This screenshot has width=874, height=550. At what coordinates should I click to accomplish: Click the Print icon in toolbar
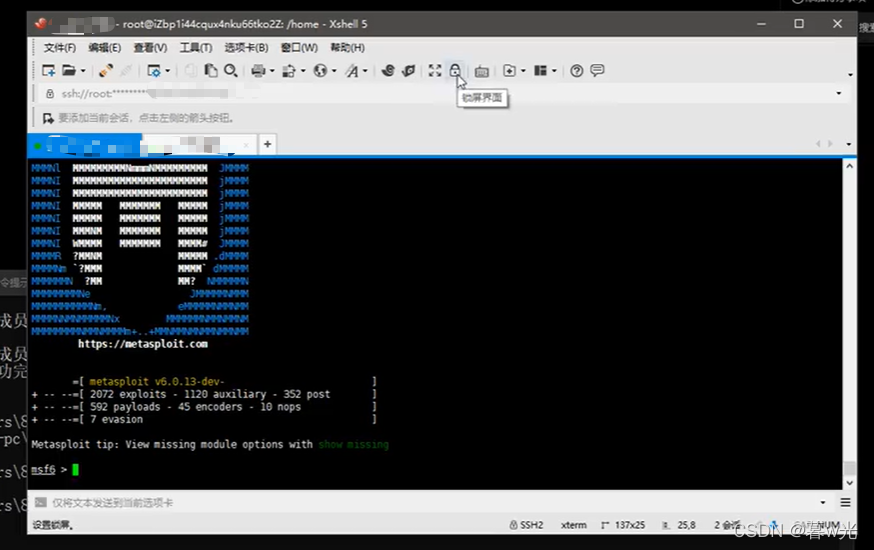click(x=258, y=71)
